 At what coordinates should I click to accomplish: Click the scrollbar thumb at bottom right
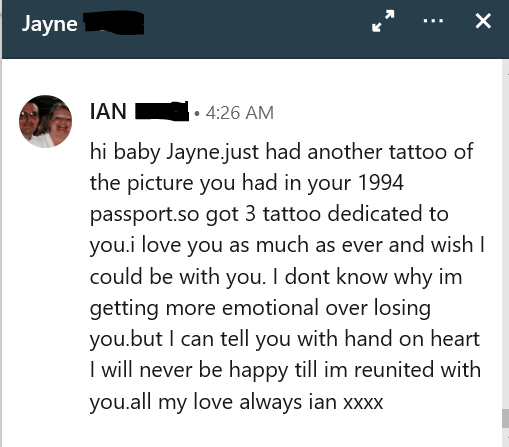click(505, 418)
